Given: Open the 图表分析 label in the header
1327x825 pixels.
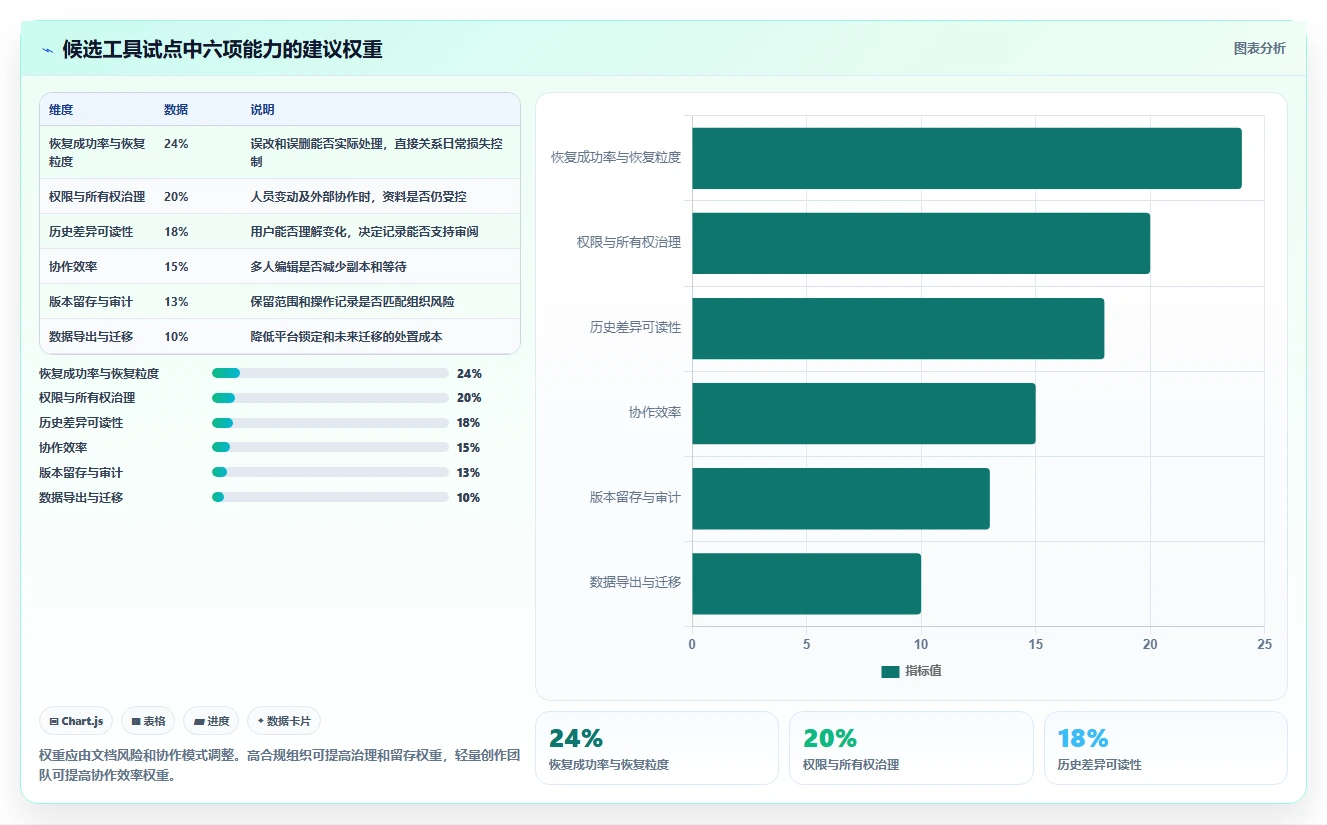Looking at the screenshot, I should tap(1259, 48).
